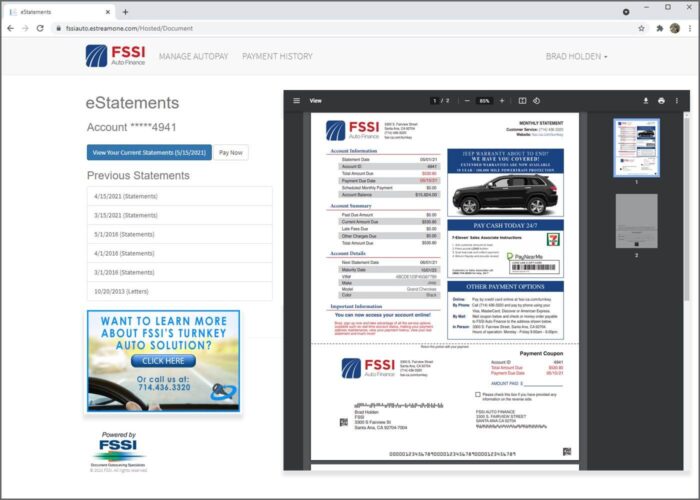Reload the eStatements page
This screenshot has height=500, width=700.
point(40,28)
